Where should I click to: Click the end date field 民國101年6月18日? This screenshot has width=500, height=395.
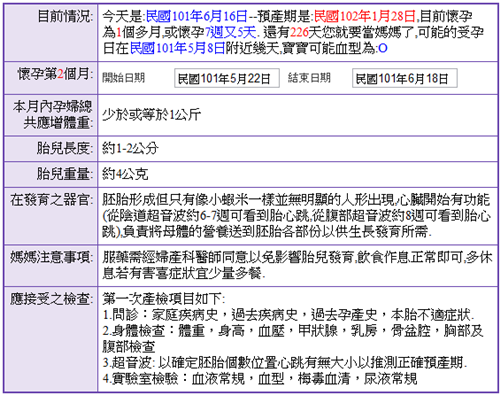405,78
